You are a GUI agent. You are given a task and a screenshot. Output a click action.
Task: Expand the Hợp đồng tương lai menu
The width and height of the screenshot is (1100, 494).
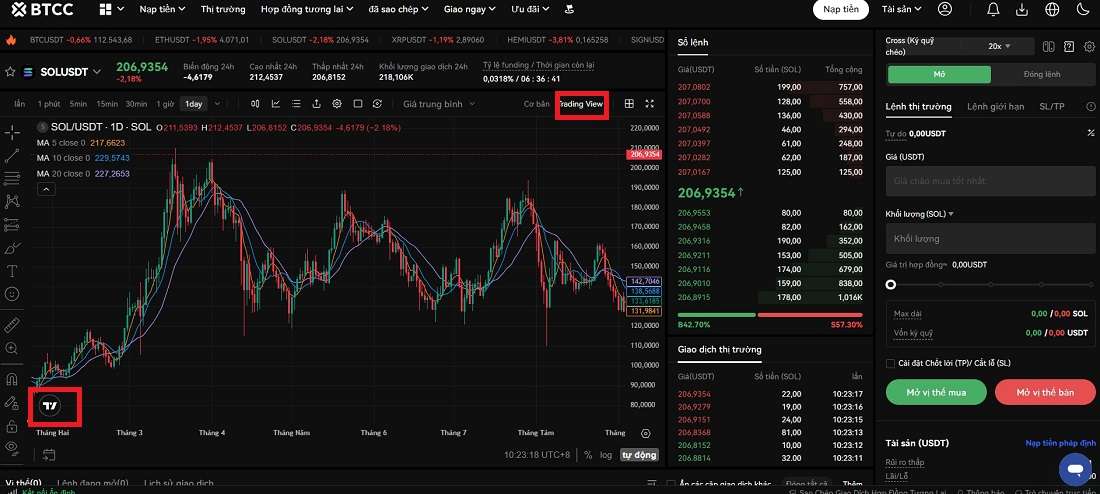307,9
